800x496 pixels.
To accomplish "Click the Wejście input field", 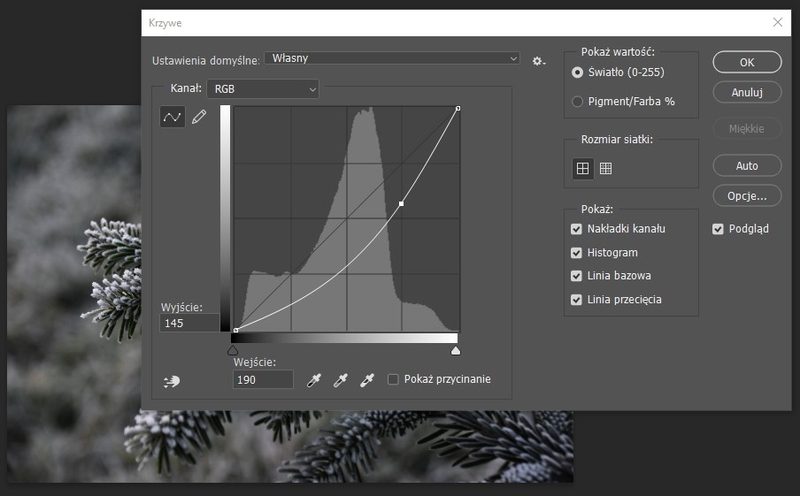I will (263, 380).
